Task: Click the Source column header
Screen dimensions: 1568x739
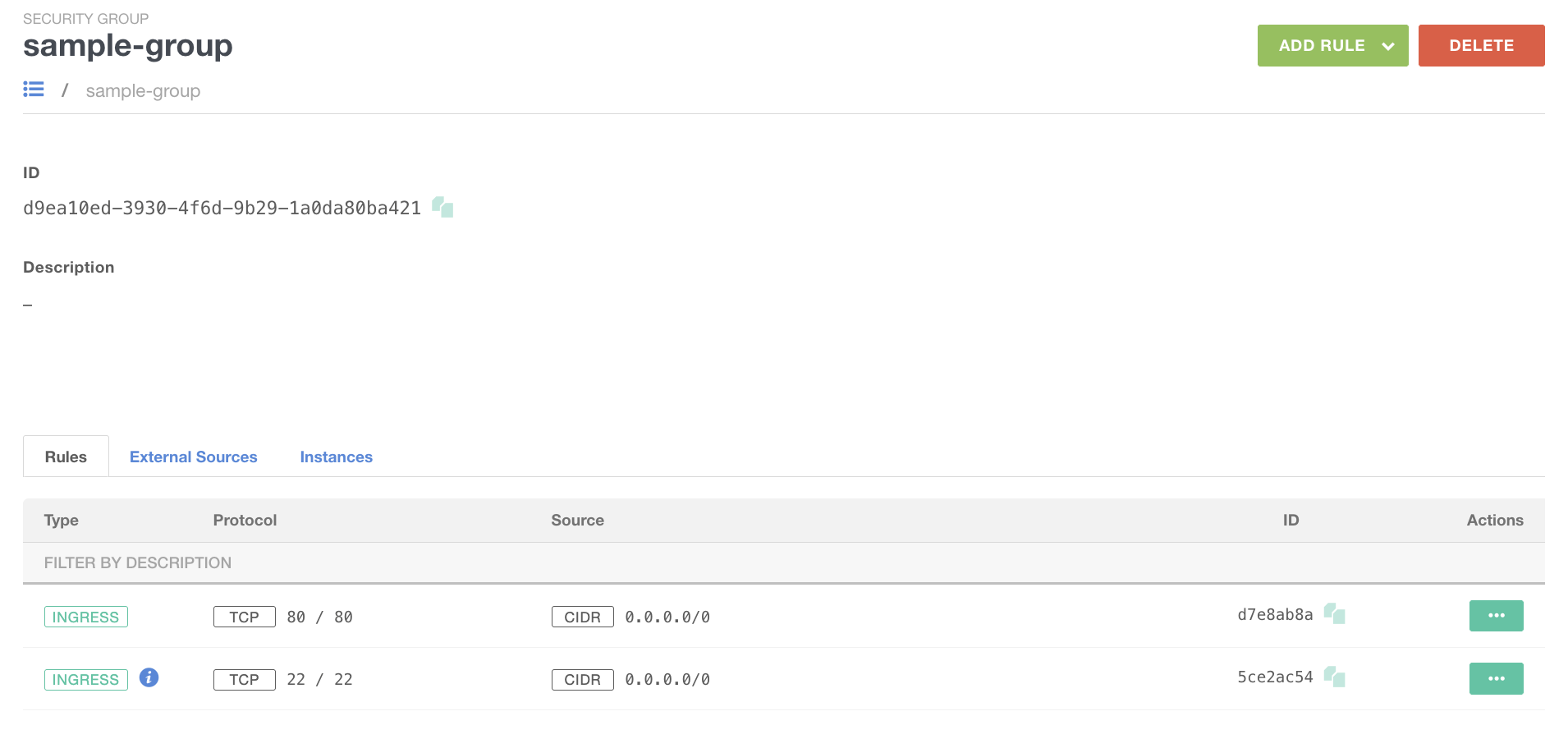Action: 577,521
